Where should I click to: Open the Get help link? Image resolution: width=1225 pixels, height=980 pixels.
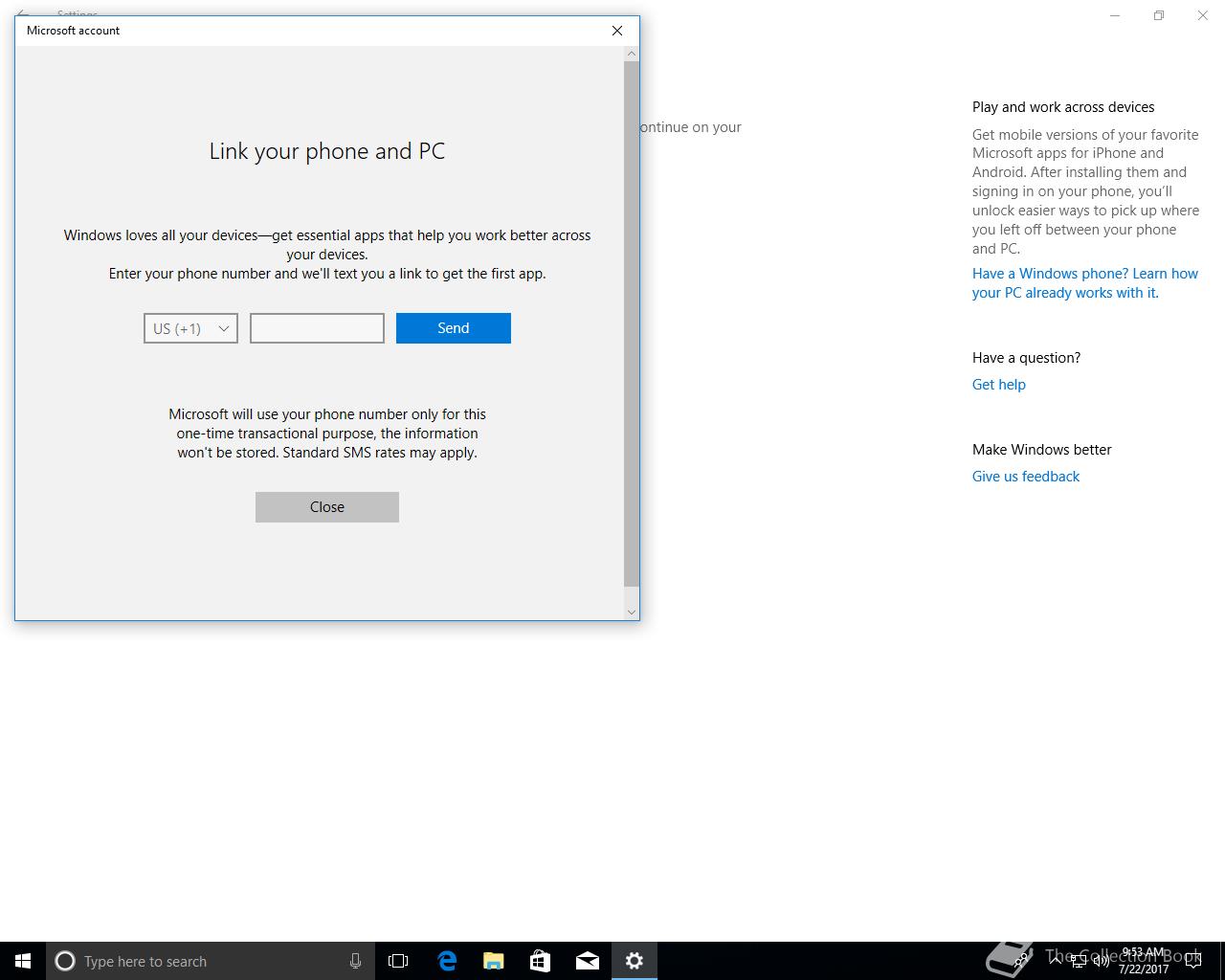pyautogui.click(x=999, y=385)
